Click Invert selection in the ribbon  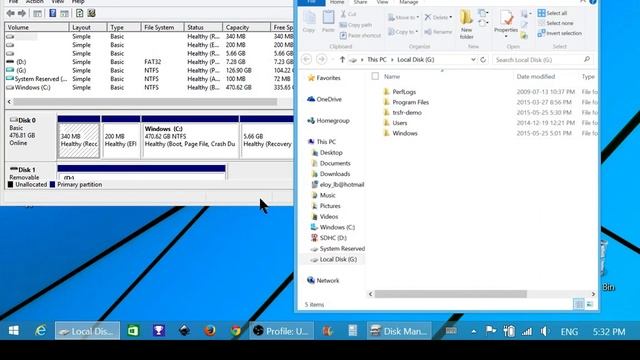pos(560,33)
